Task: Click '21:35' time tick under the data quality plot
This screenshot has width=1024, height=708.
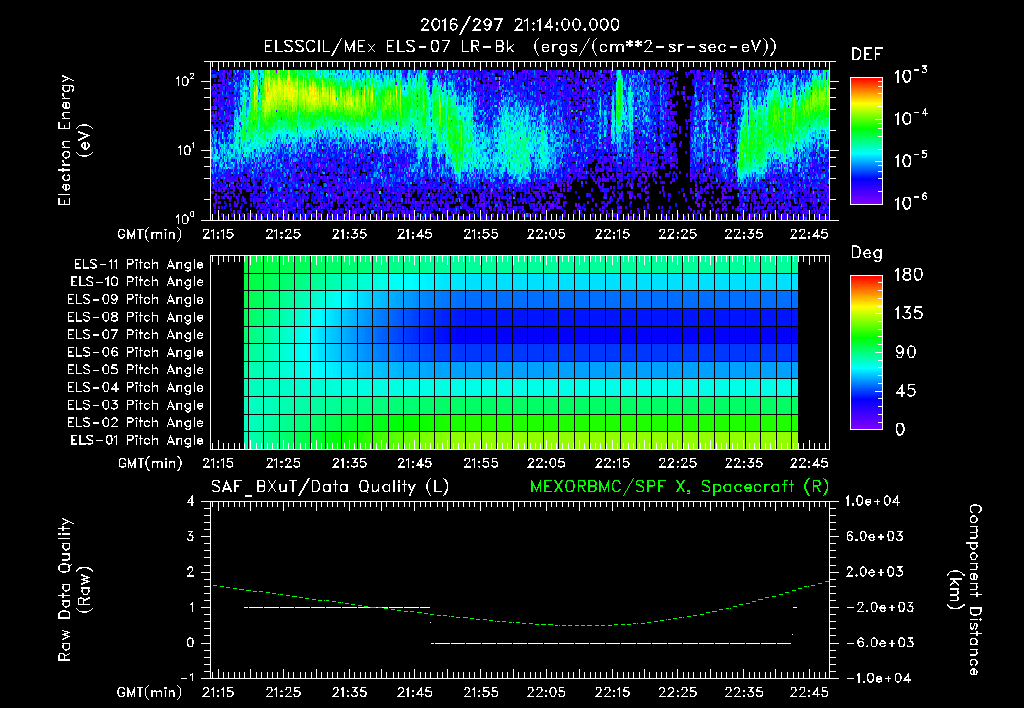Action: tap(349, 692)
